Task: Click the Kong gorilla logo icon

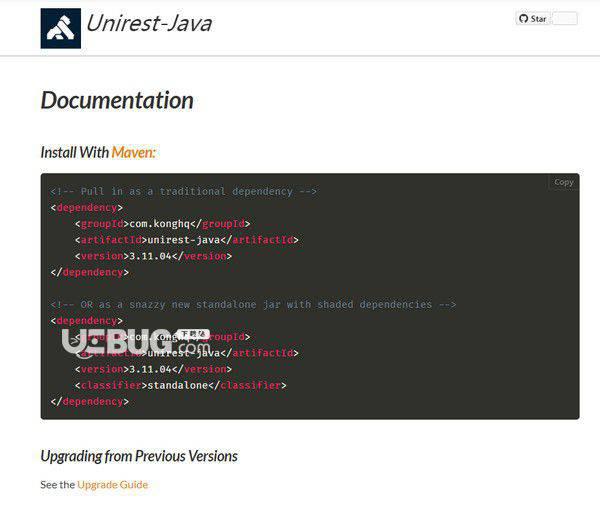Action: tap(60, 28)
